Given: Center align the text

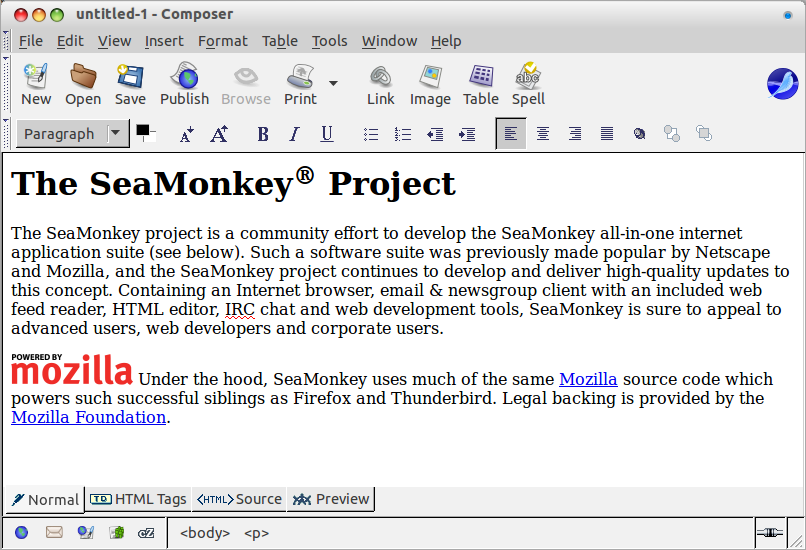Looking at the screenshot, I should pyautogui.click(x=543, y=134).
